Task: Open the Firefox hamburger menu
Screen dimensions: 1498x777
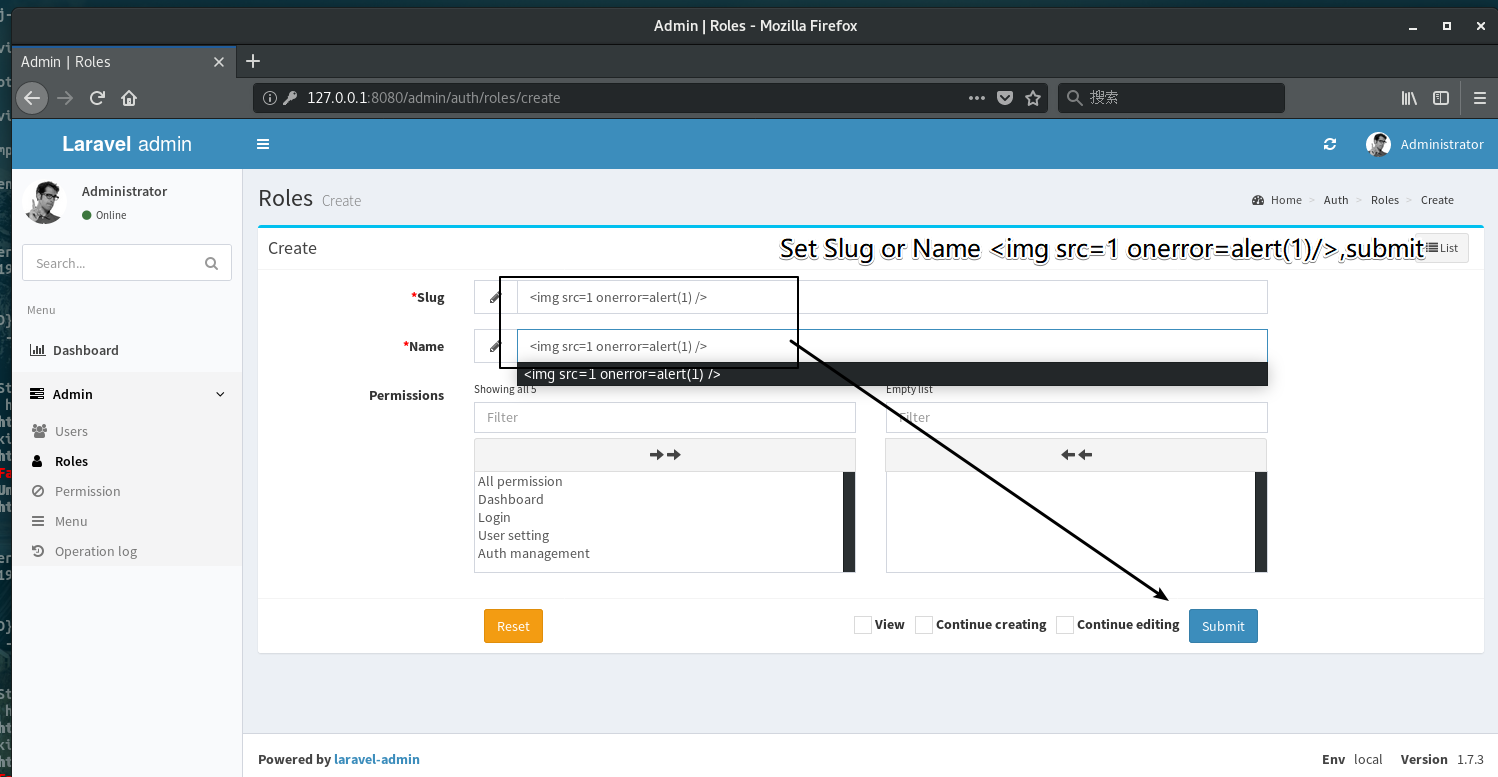Action: [x=1480, y=98]
